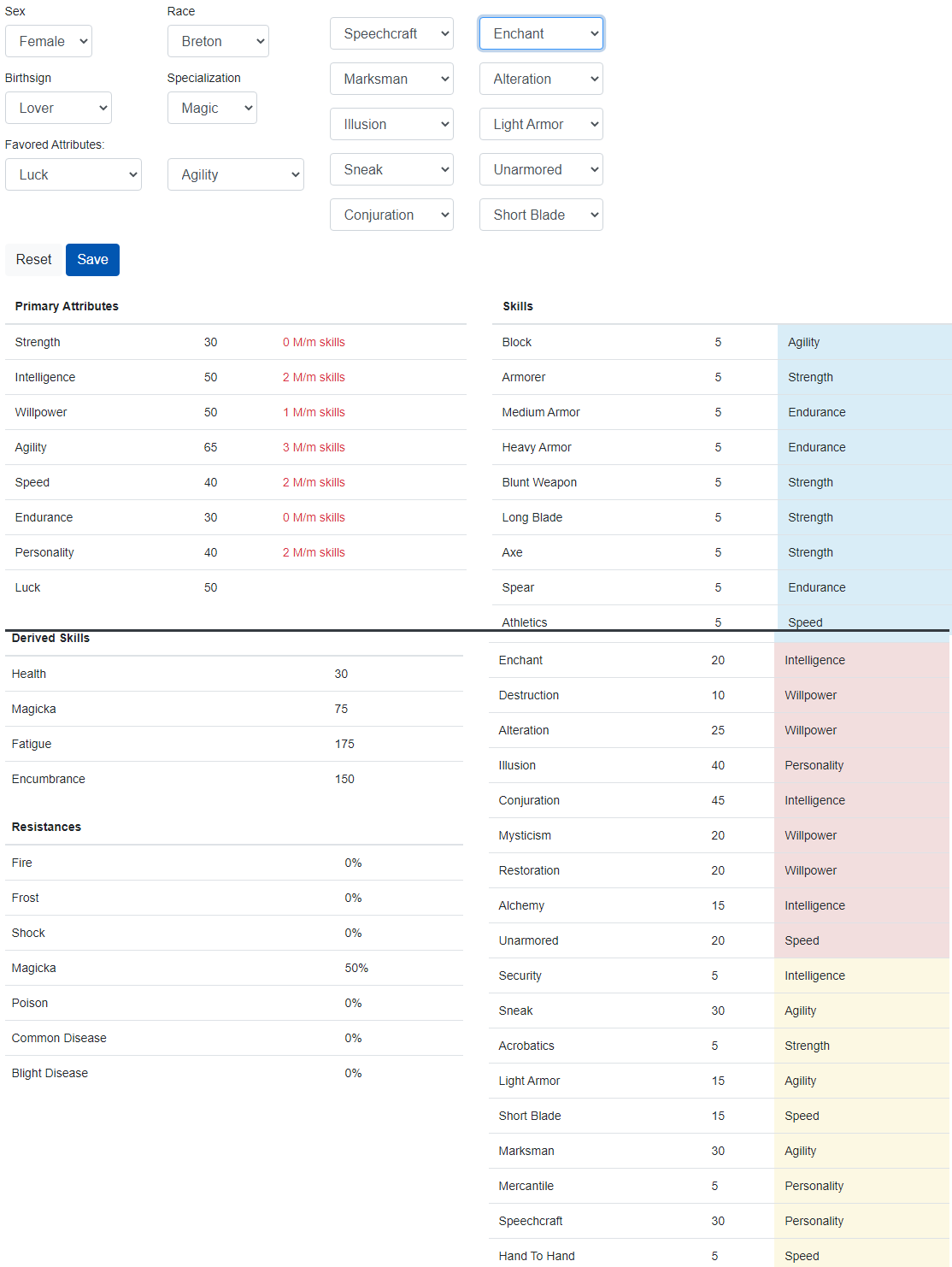Click Intelligence value 50 in Primary Attributes
Screen dimensions: 952x1267
[210, 377]
